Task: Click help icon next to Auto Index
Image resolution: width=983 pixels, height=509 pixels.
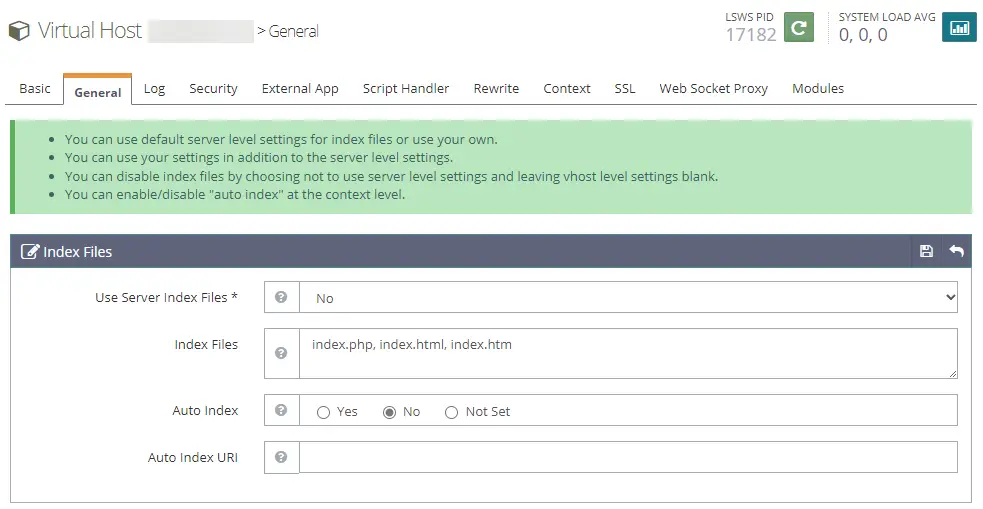Action: pyautogui.click(x=282, y=410)
